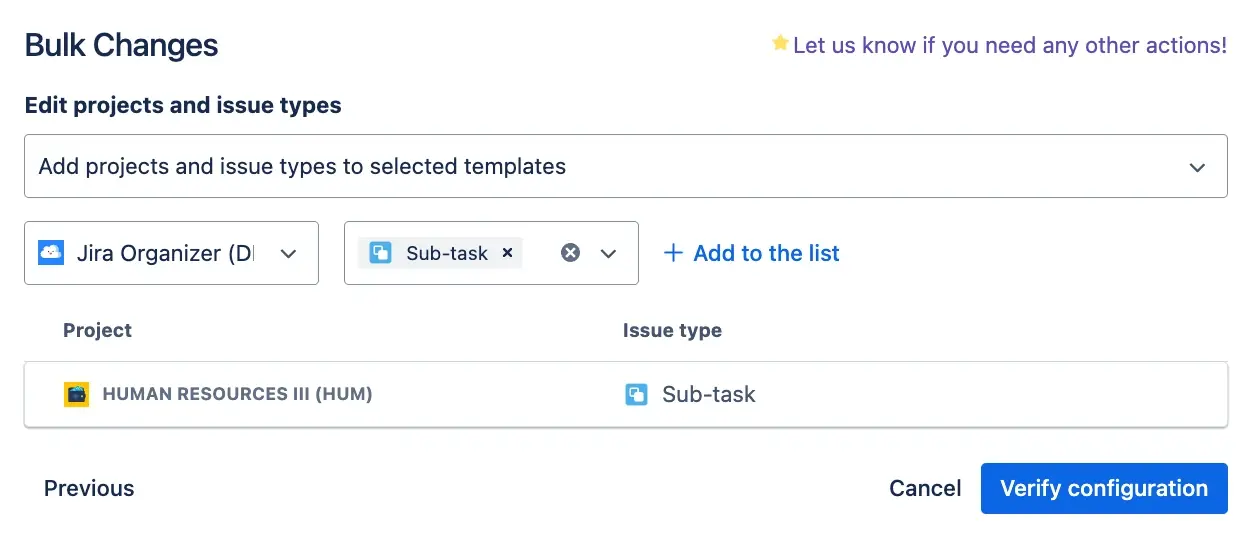Select the HUMAN RESOURCES III (HUM) row name
This screenshot has height=546, width=1260.
click(x=237, y=394)
